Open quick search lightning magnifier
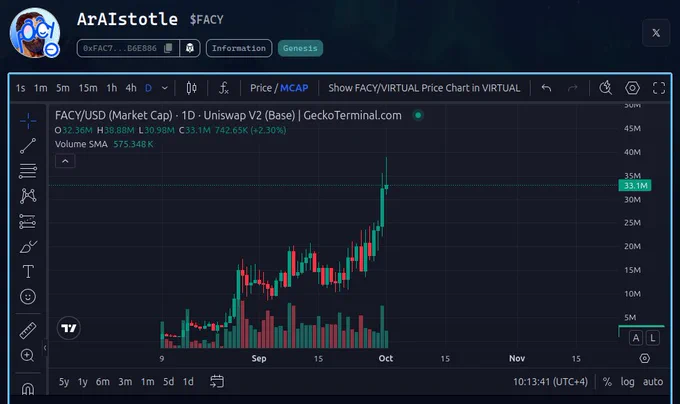 (x=605, y=88)
